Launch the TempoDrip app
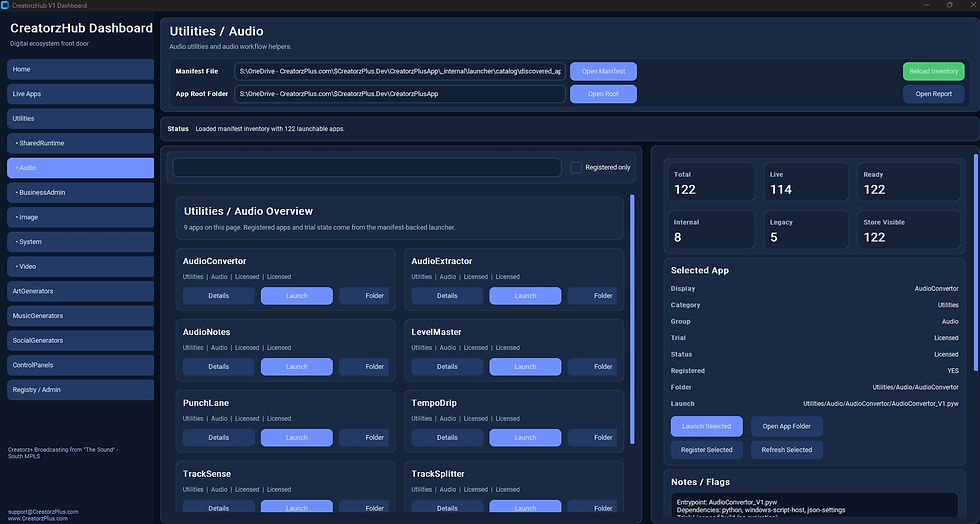980x524 pixels. point(525,438)
